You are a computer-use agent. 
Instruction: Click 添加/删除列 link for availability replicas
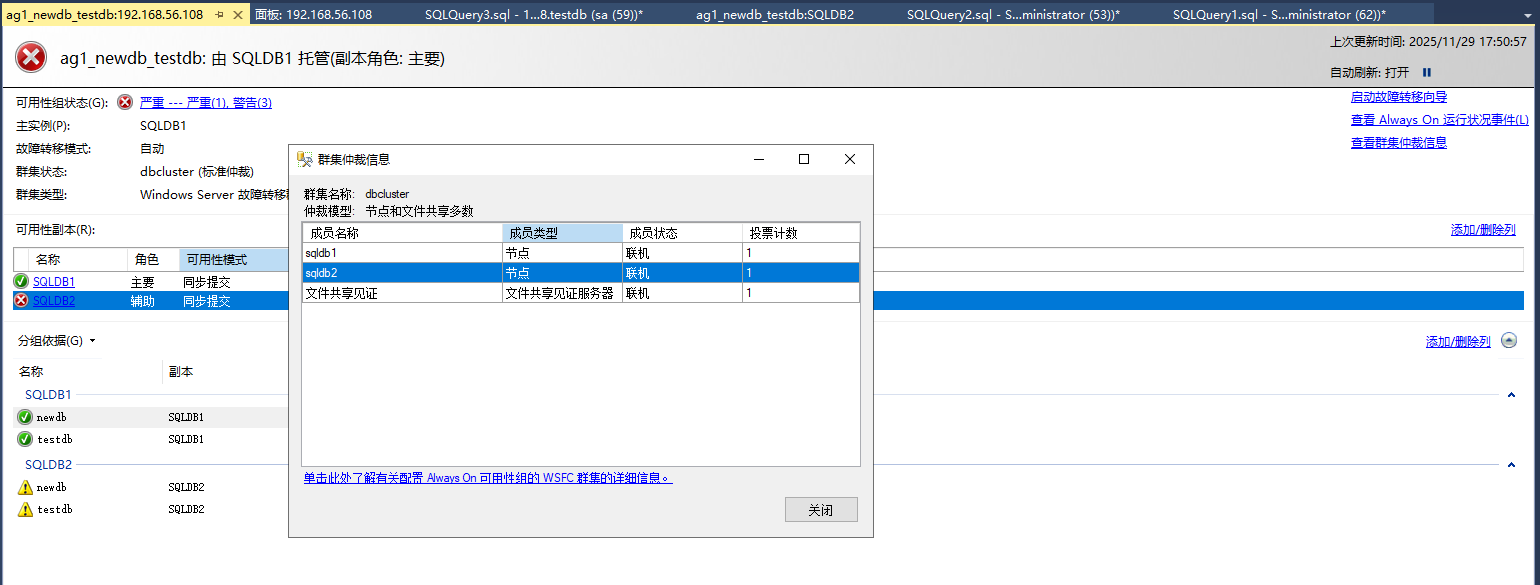click(1483, 230)
